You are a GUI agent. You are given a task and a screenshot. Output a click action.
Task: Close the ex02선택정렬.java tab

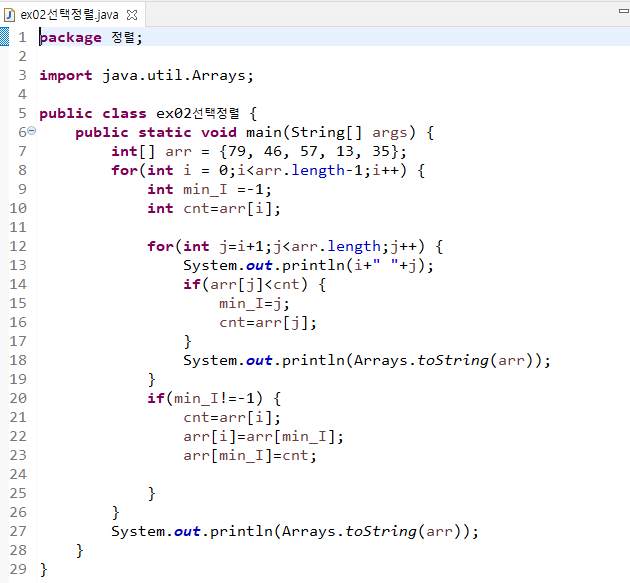[x=132, y=15]
